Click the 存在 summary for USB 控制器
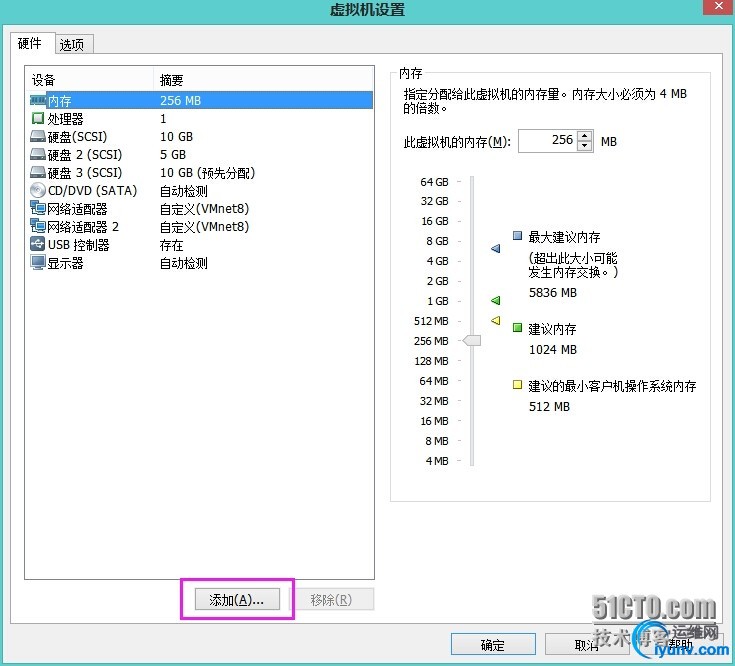The image size is (735, 666). [x=172, y=245]
